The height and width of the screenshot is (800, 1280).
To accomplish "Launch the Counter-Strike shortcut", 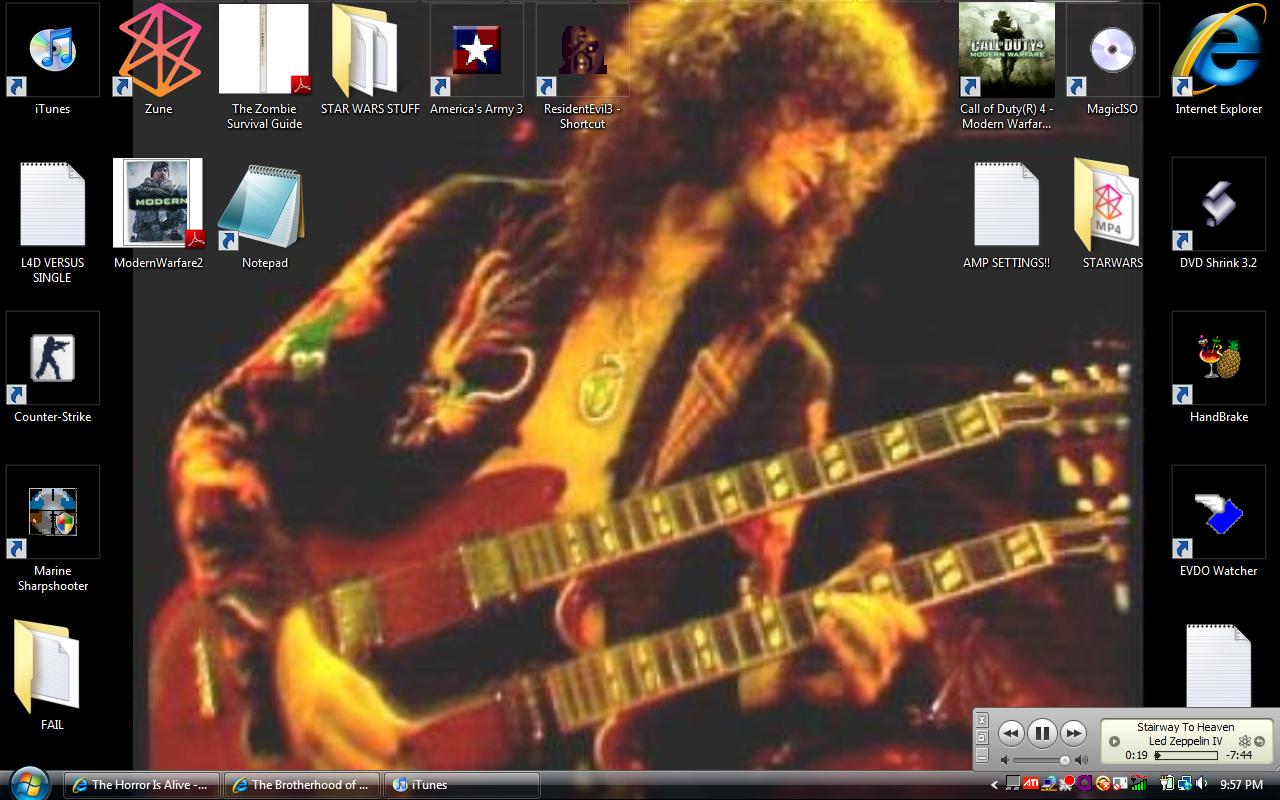I will 53,358.
